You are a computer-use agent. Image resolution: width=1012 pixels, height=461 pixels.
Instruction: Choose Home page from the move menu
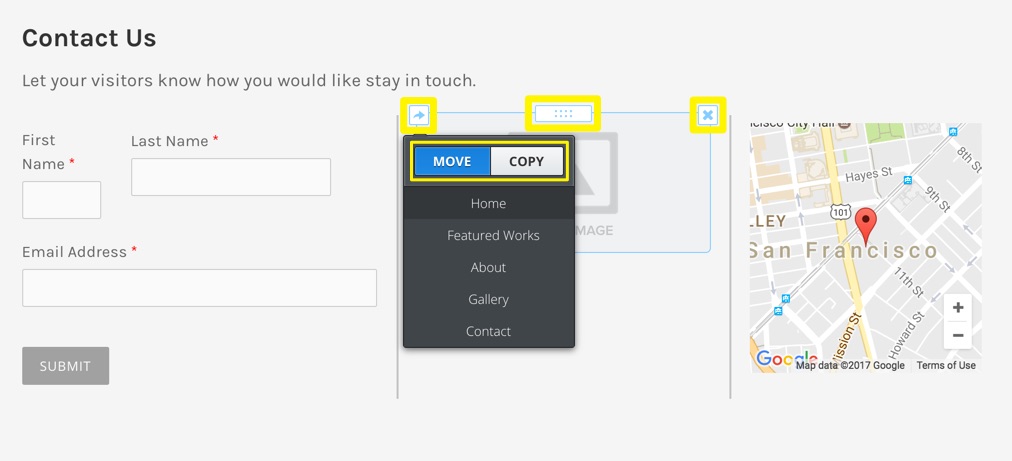coord(489,203)
